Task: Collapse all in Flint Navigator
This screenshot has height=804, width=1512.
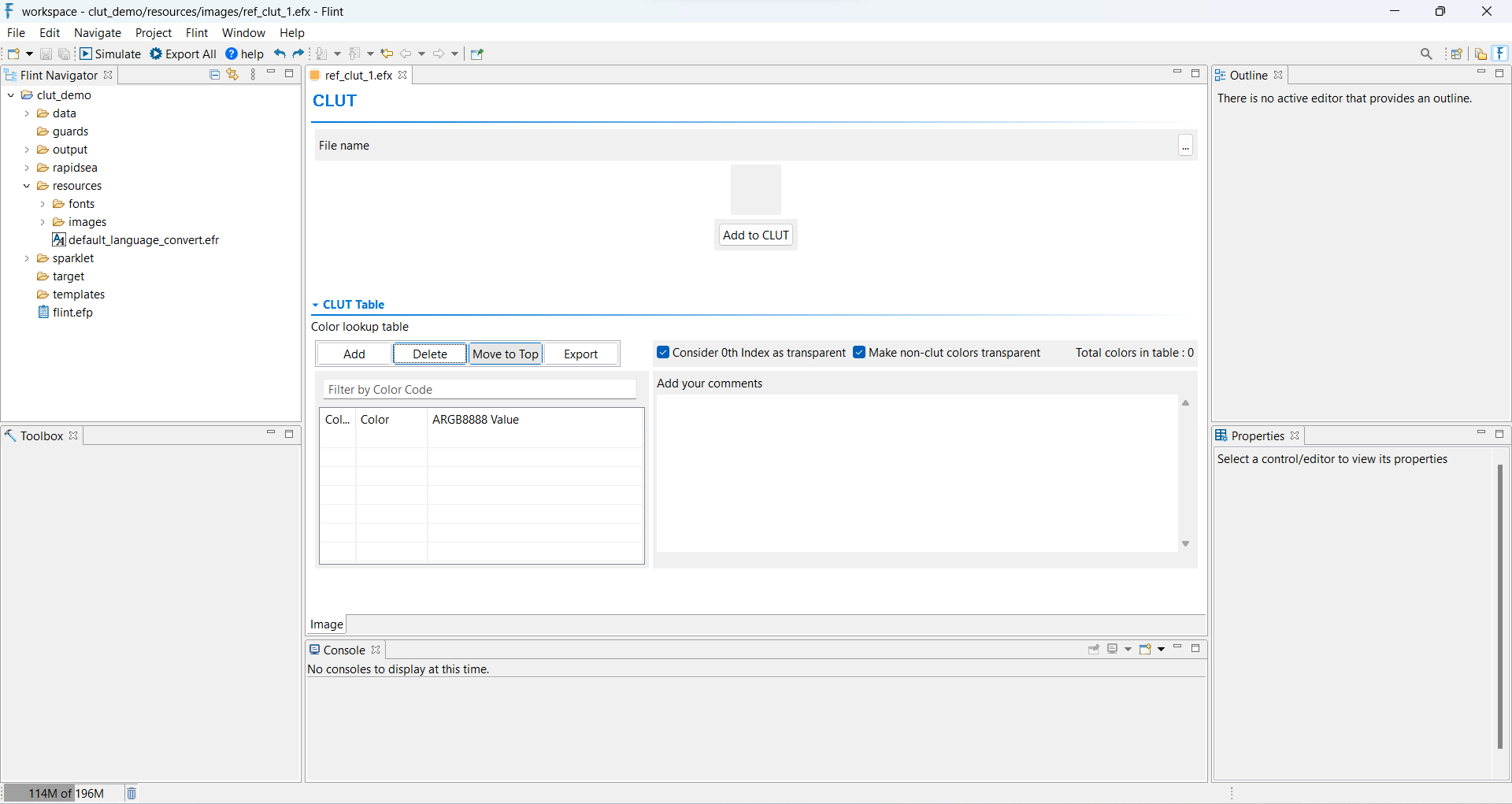Action: click(214, 74)
